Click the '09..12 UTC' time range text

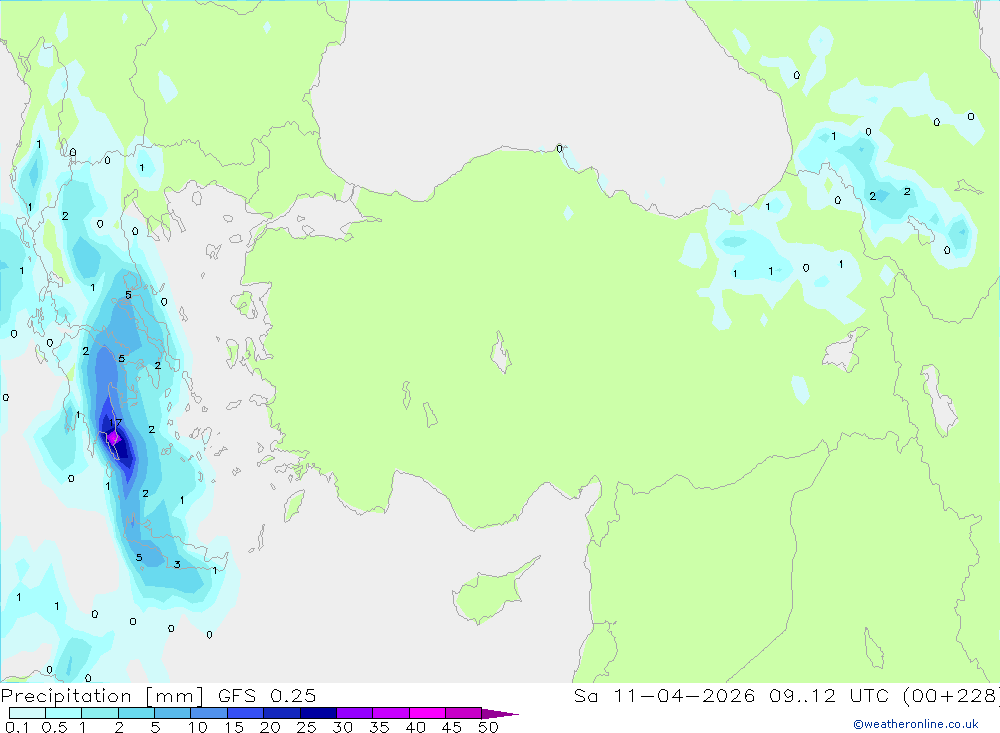coord(828,696)
